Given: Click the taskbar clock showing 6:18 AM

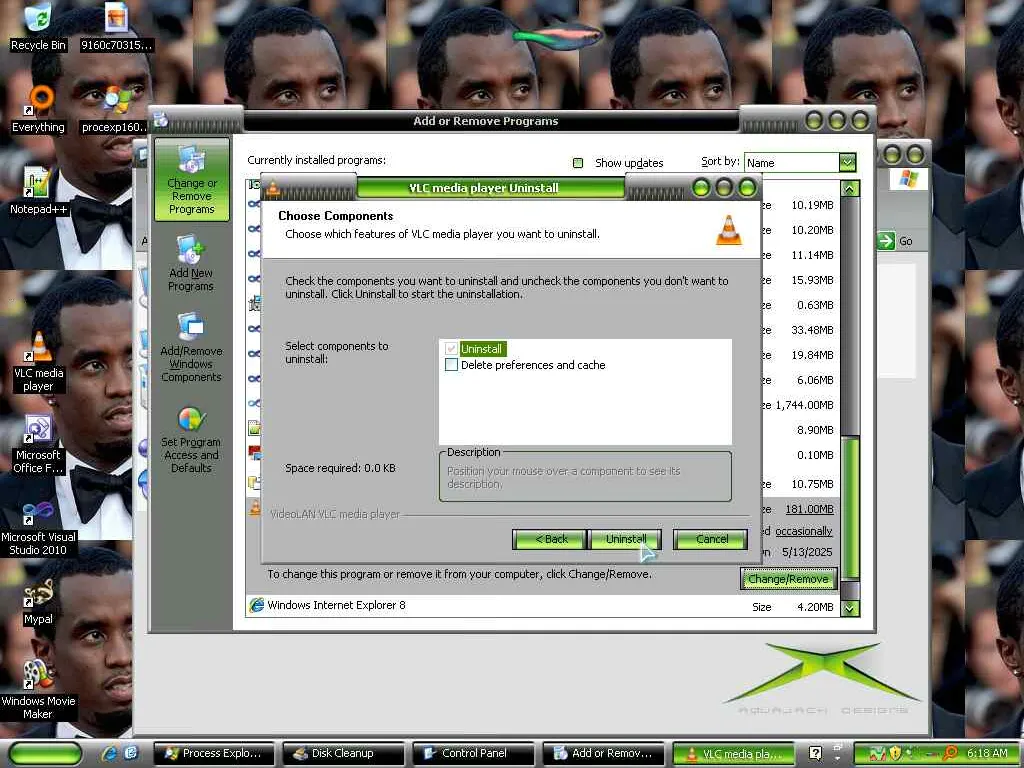Looking at the screenshot, I should [x=987, y=753].
